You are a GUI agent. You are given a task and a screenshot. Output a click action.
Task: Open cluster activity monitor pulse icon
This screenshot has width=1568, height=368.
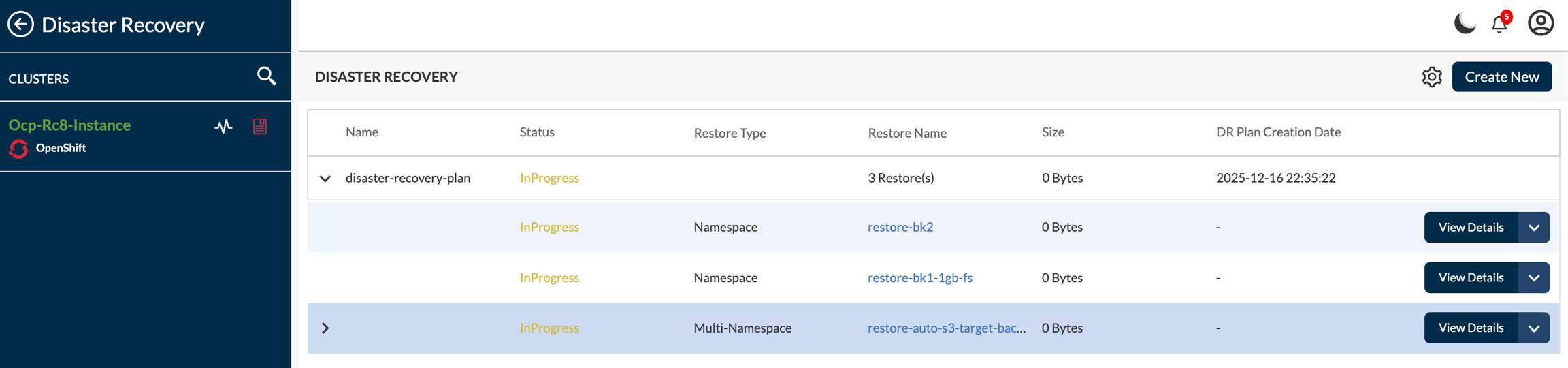coord(223,127)
